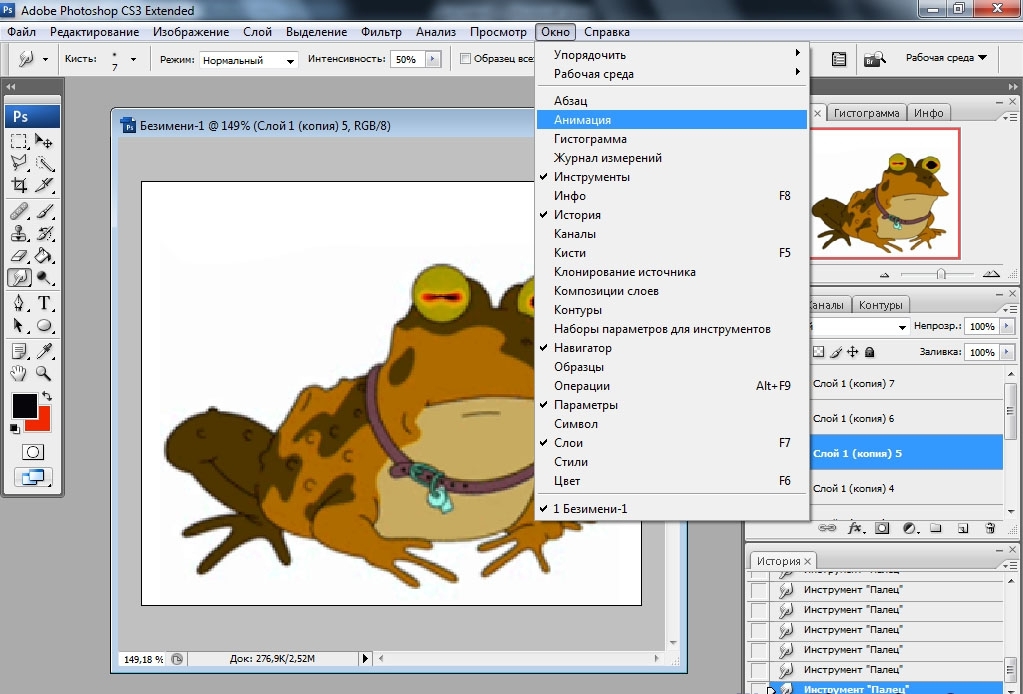The height and width of the screenshot is (694, 1023).
Task: Open the Рабочая среда workspace dropdown
Action: pyautogui.click(x=946, y=57)
